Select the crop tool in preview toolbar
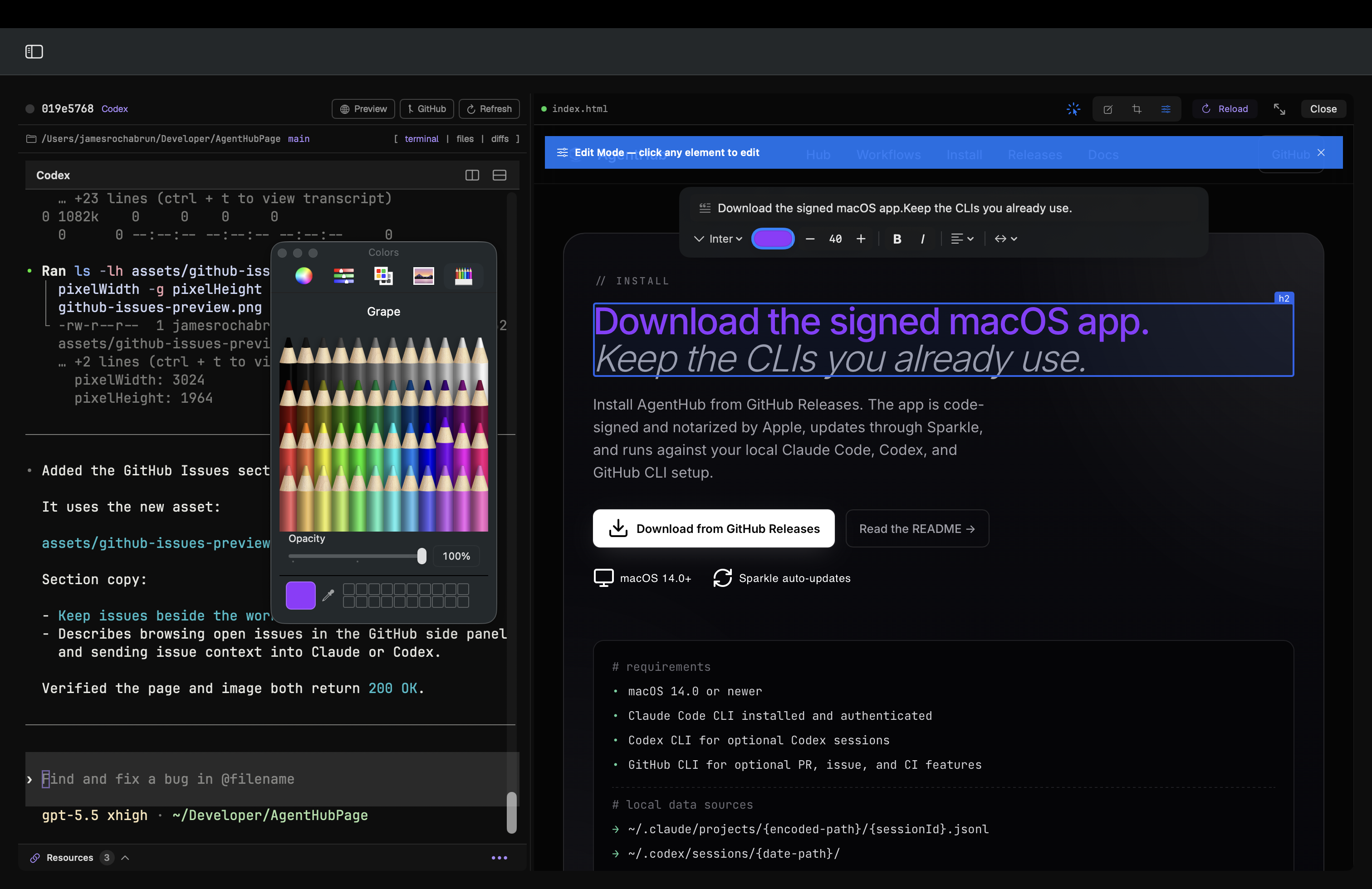This screenshot has width=1372, height=889. pyautogui.click(x=1136, y=109)
